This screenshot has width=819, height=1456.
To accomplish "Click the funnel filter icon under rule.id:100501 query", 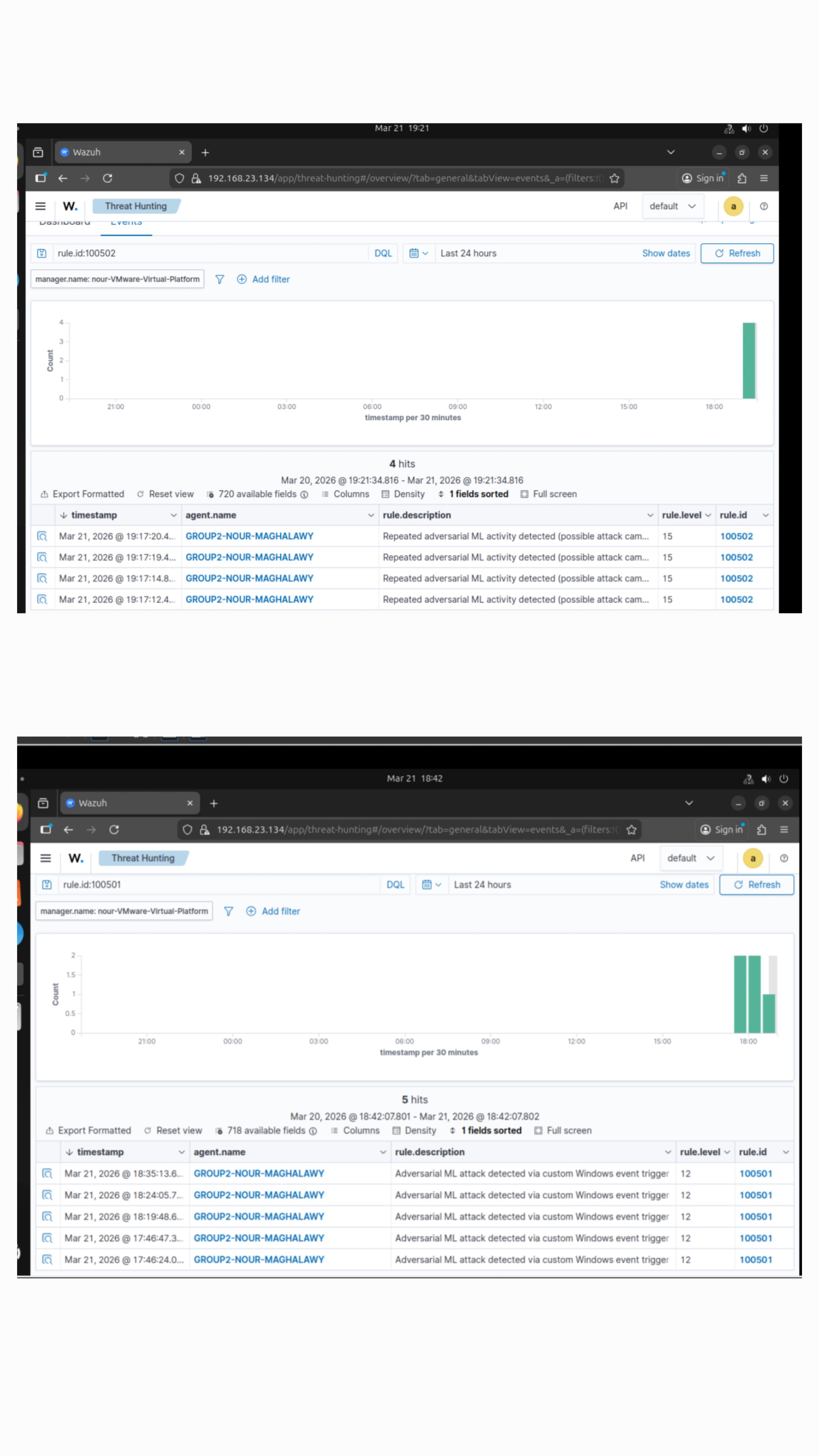I will (x=228, y=911).
